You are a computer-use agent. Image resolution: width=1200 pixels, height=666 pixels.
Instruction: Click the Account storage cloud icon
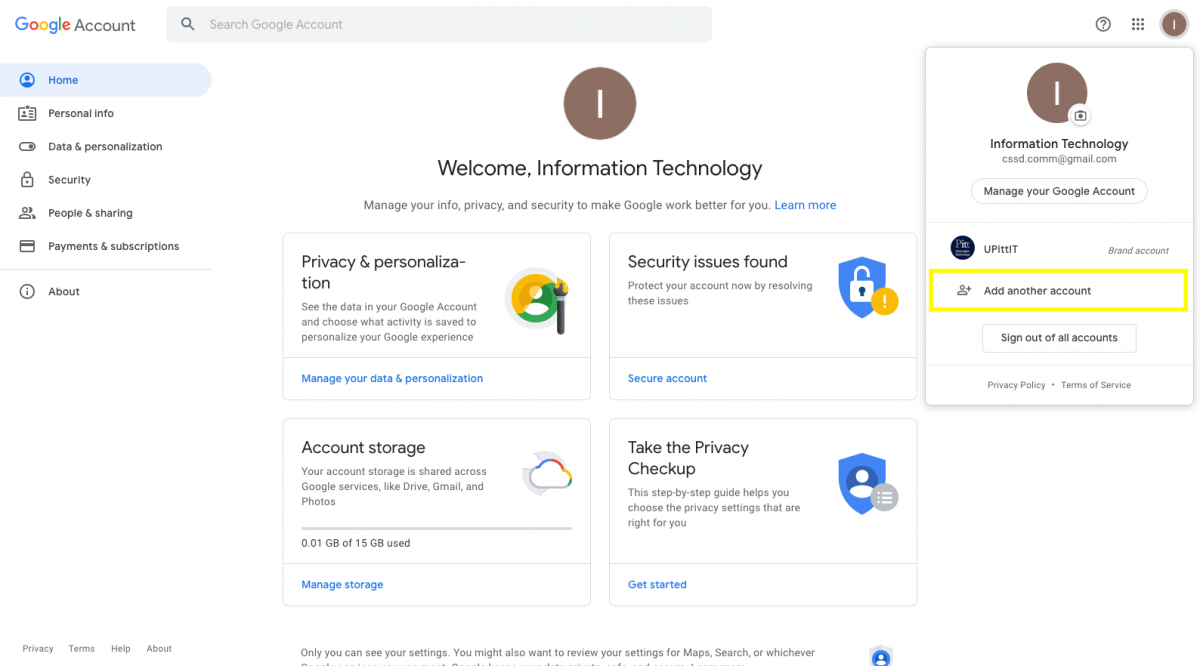click(x=548, y=472)
